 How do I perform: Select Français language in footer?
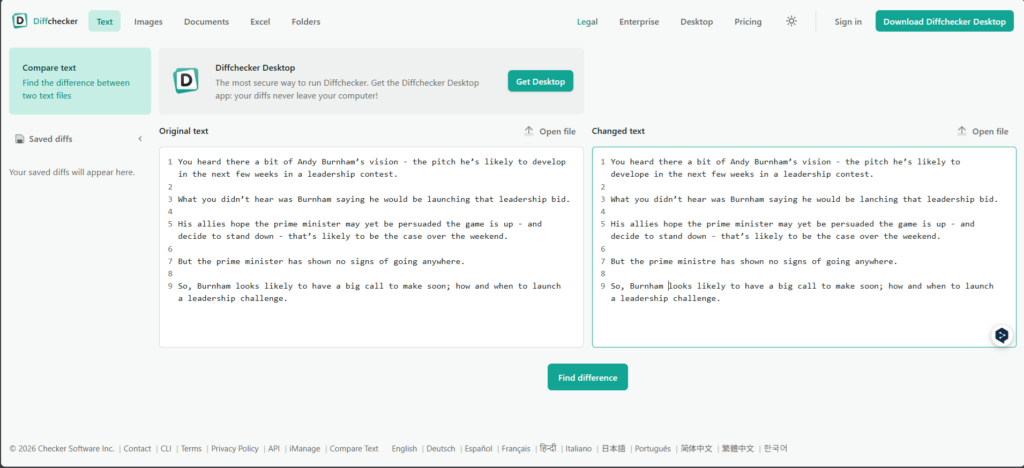(516, 448)
